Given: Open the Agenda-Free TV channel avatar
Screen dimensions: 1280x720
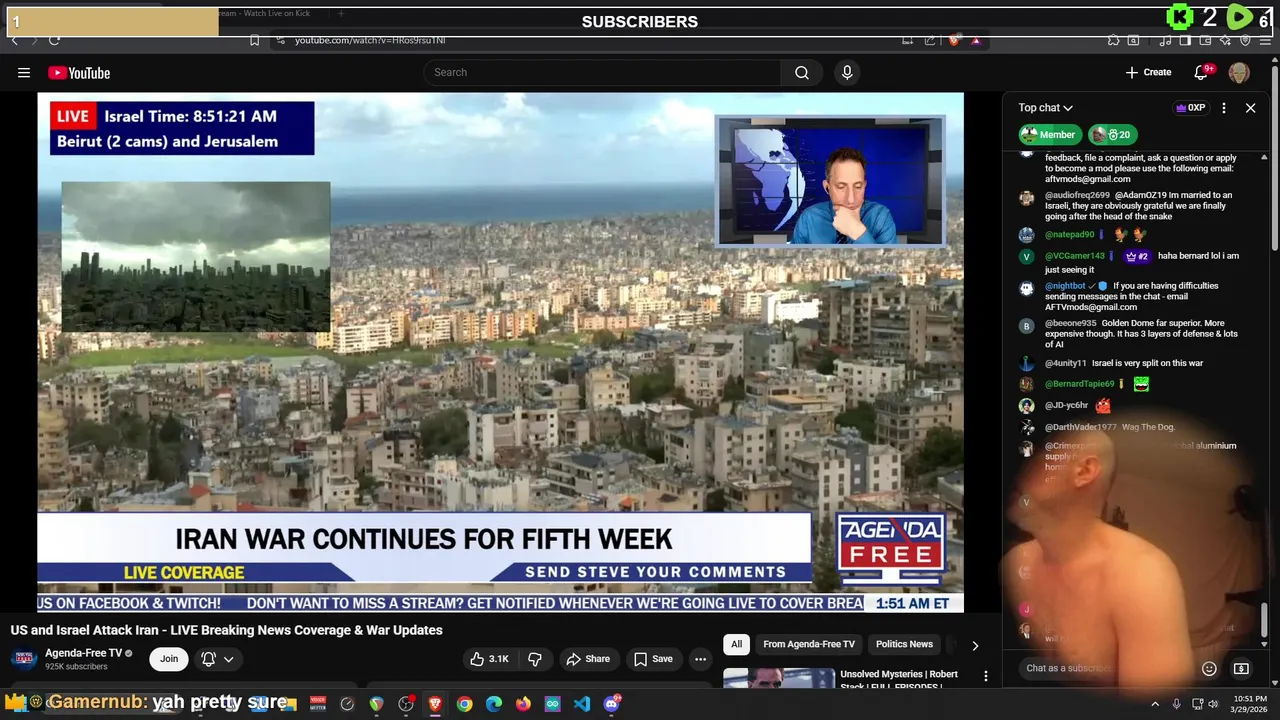Looking at the screenshot, I should [x=23, y=659].
